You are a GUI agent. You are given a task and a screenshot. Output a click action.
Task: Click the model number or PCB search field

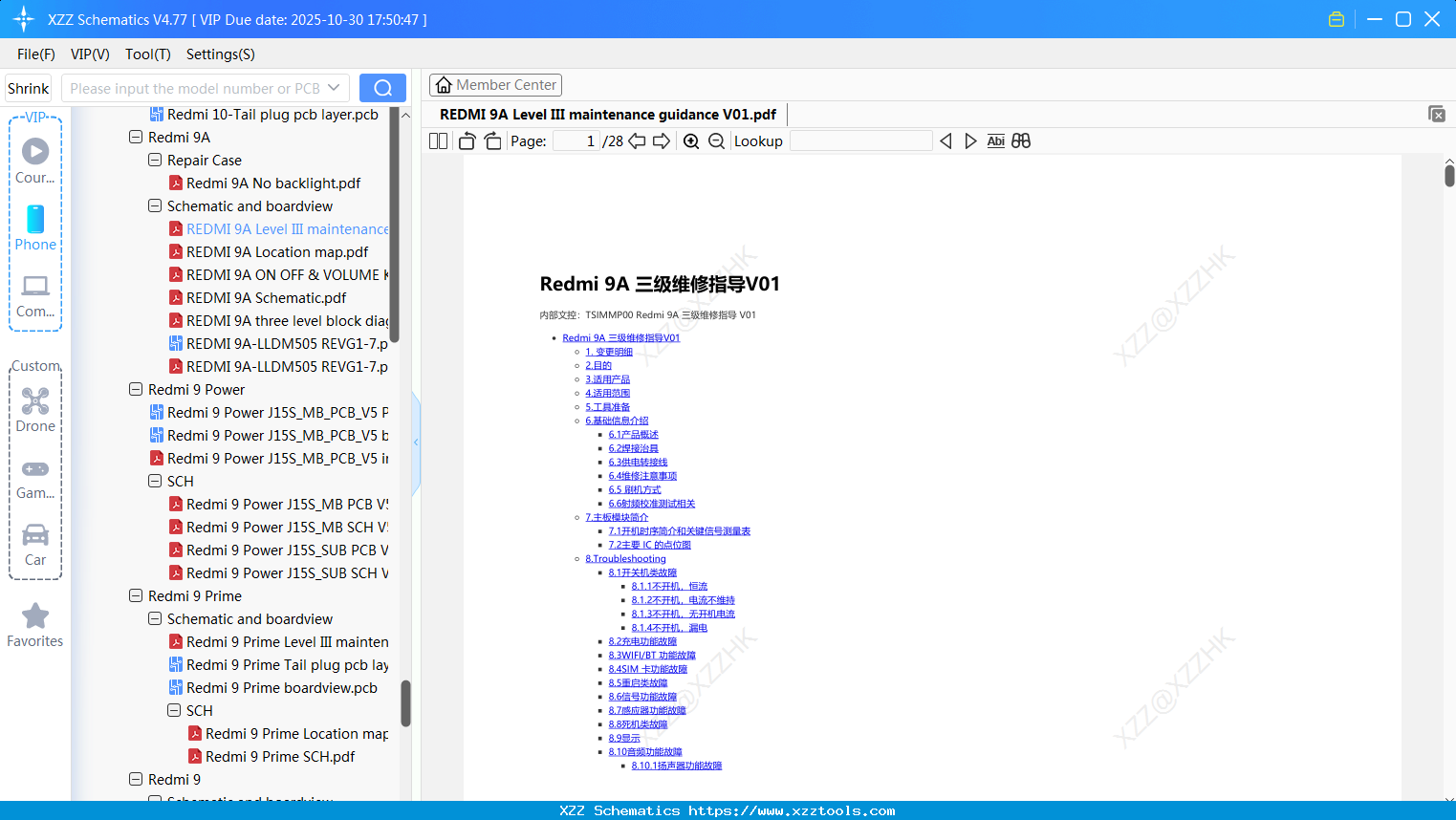(195, 88)
